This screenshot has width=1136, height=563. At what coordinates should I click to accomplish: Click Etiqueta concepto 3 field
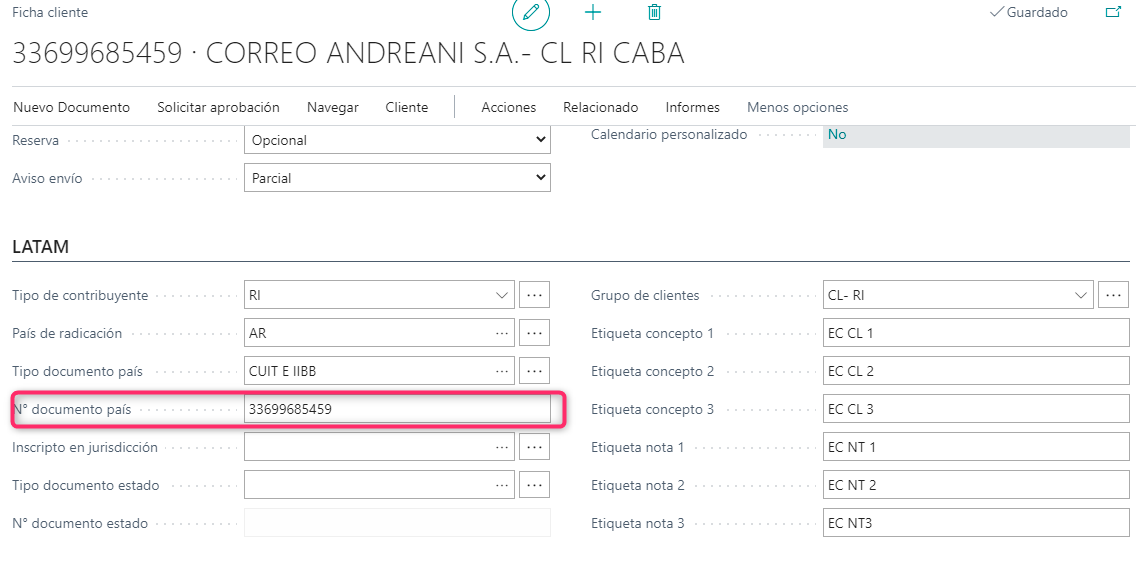976,409
